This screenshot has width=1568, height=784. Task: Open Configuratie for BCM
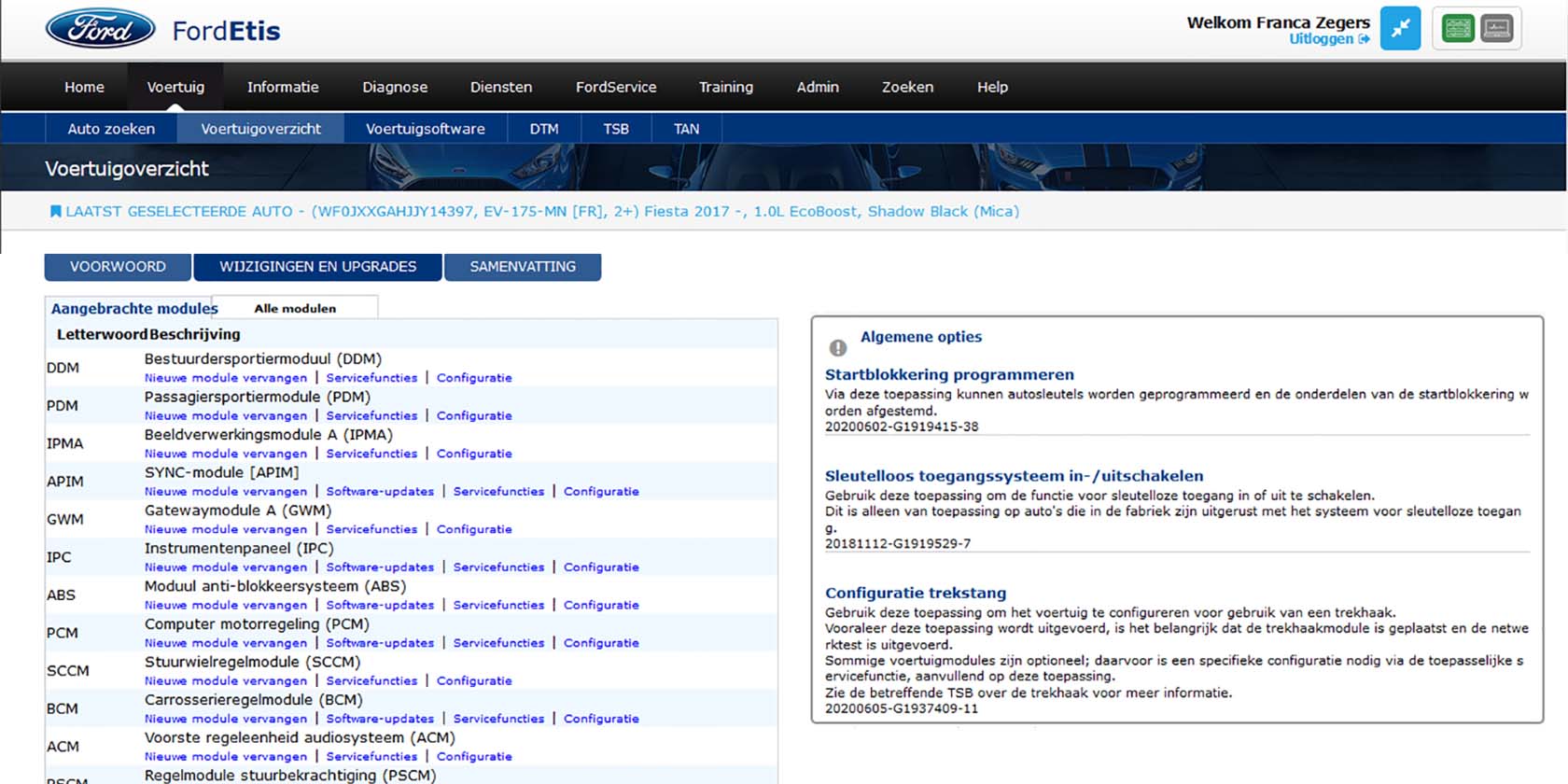601,719
